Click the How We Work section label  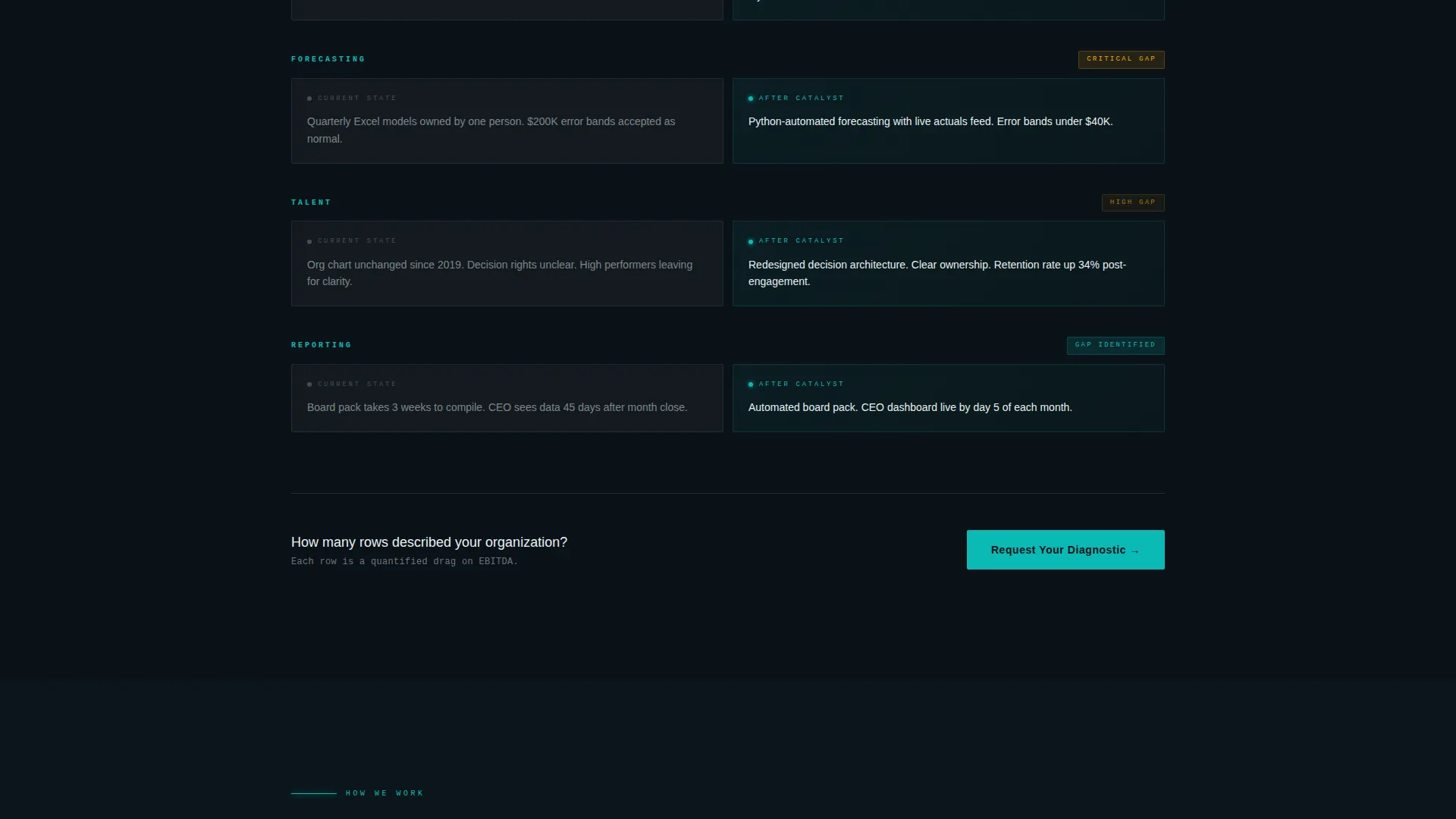pos(384,793)
